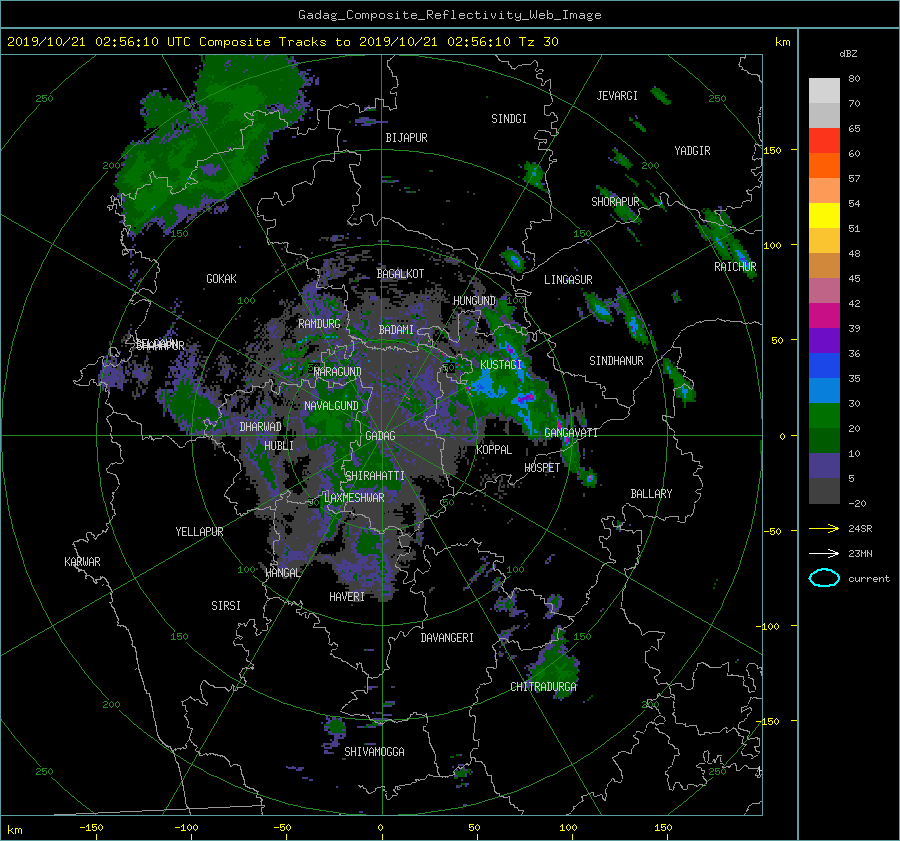Select the gray -20 dBZ legend swatch
900x841 pixels.
pyautogui.click(x=824, y=490)
